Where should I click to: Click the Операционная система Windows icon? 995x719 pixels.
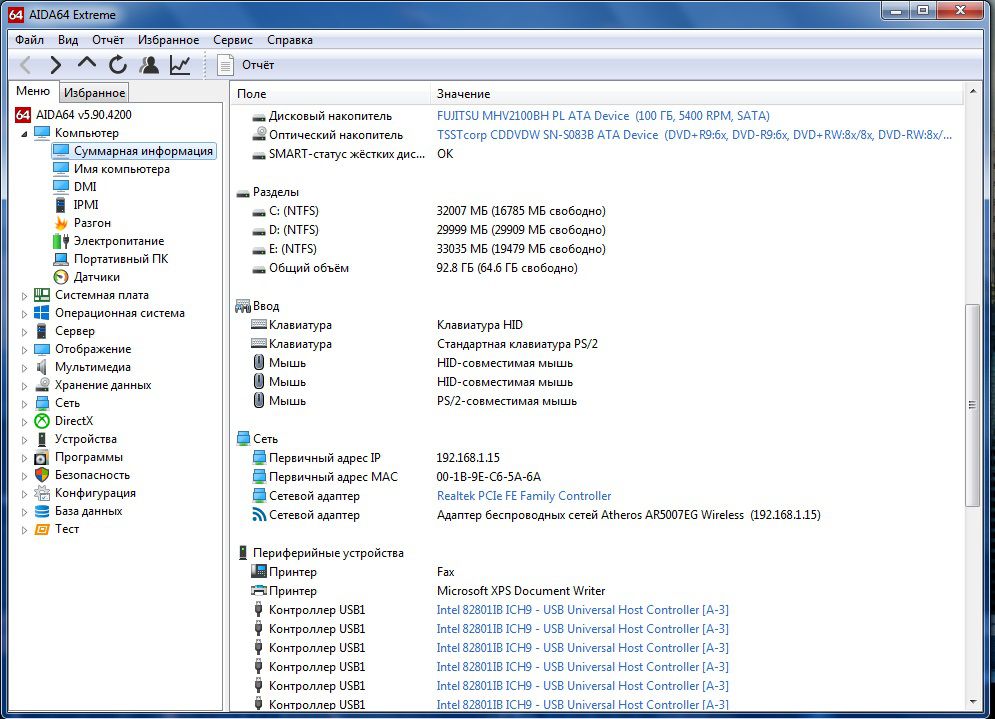coord(42,313)
